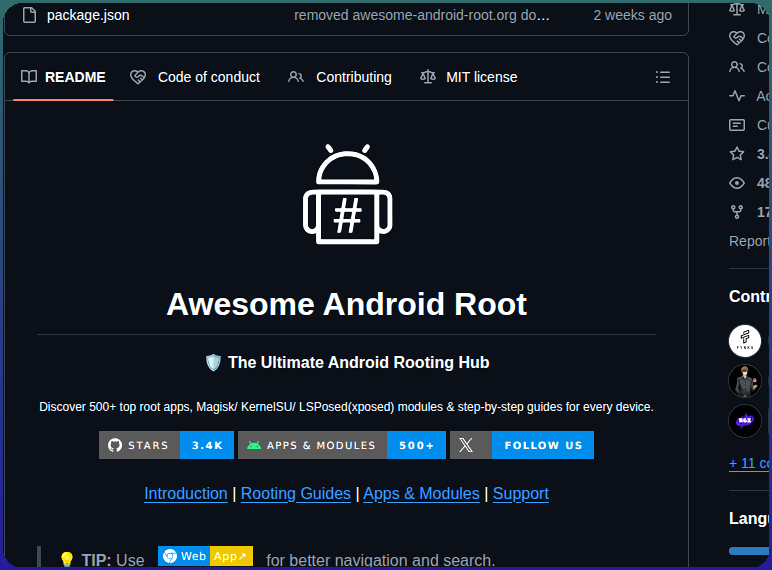Viewport: 772px width, 570px height.
Task: Open the package.json file link
Action: [88, 15]
